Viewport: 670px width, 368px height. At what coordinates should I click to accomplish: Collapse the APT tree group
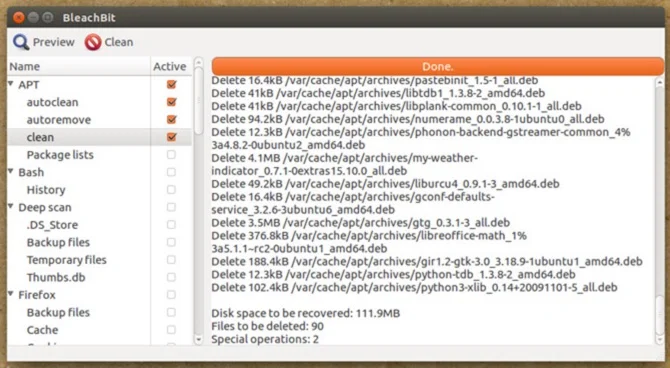[x=11, y=84]
